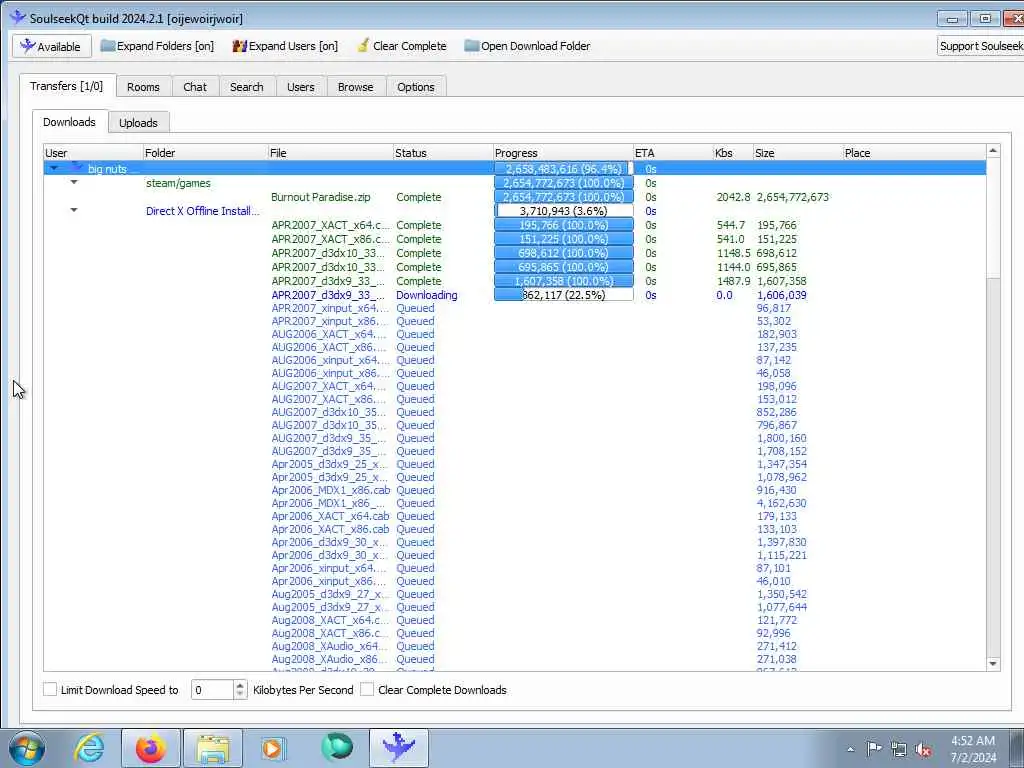Image resolution: width=1024 pixels, height=768 pixels.
Task: Collapse the big nuts user node
Action: point(54,168)
